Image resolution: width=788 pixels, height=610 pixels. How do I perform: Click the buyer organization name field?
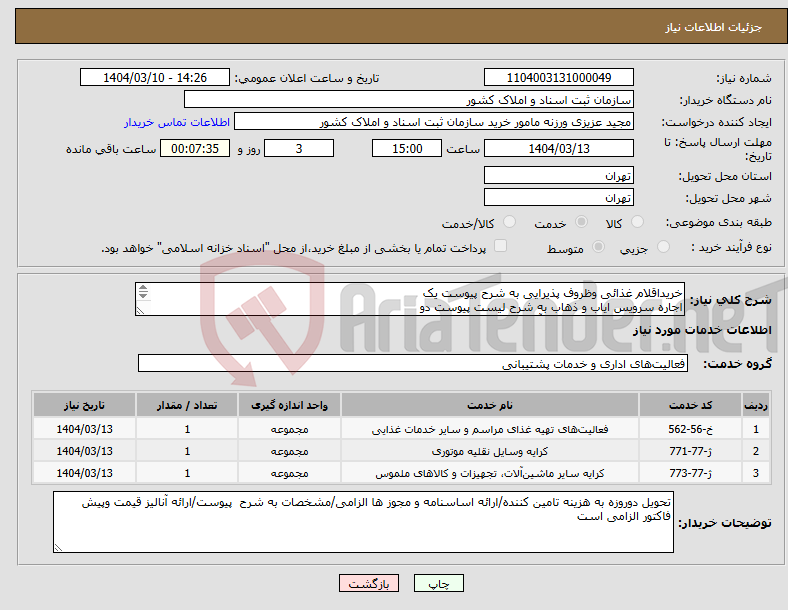(409, 99)
